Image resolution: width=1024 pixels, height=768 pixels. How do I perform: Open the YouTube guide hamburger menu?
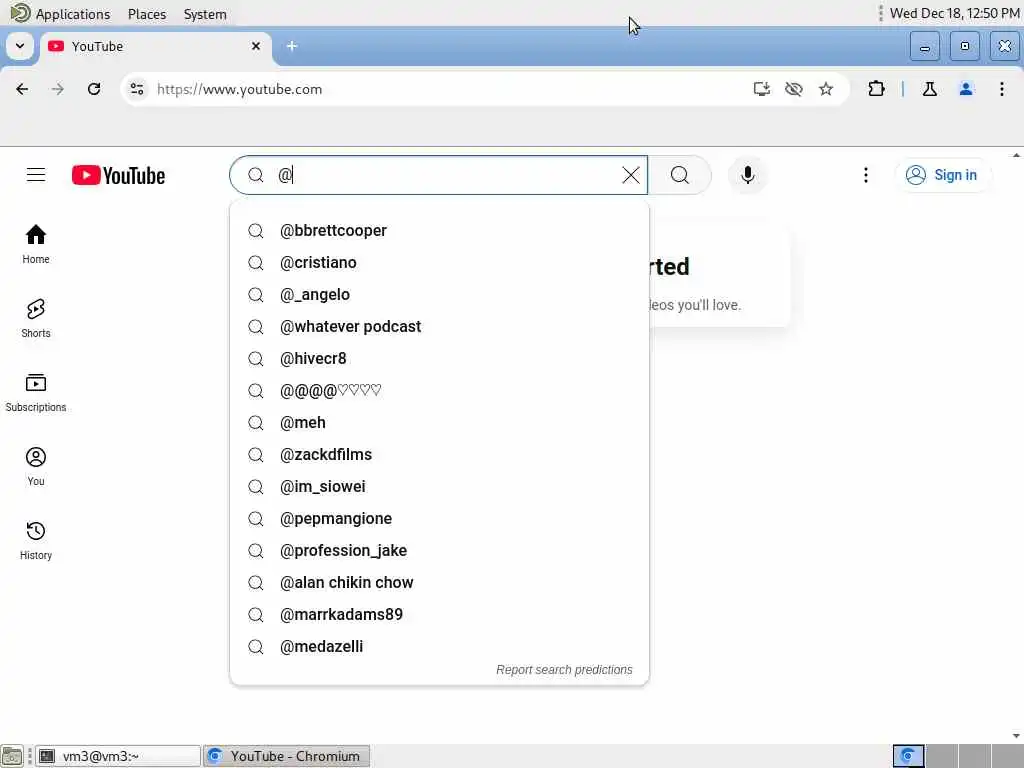click(x=36, y=175)
